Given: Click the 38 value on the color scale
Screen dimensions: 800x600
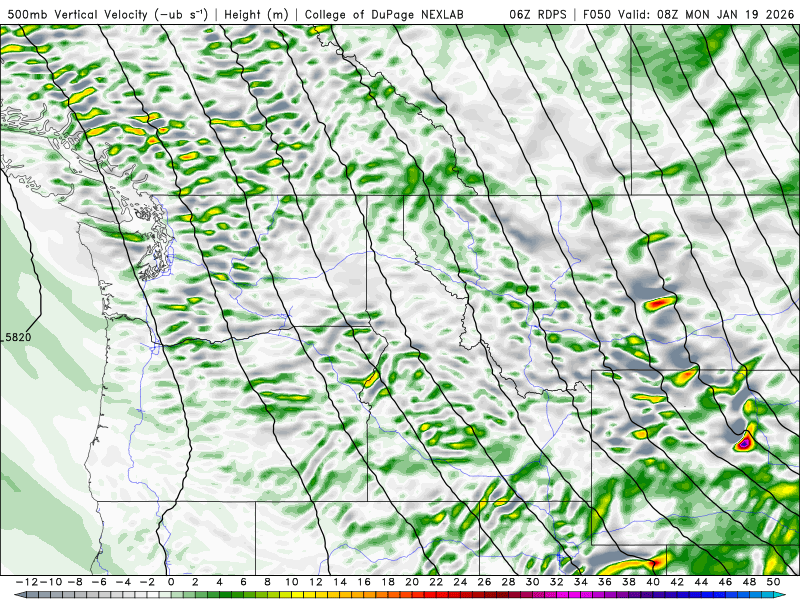Looking at the screenshot, I should tap(629, 582).
